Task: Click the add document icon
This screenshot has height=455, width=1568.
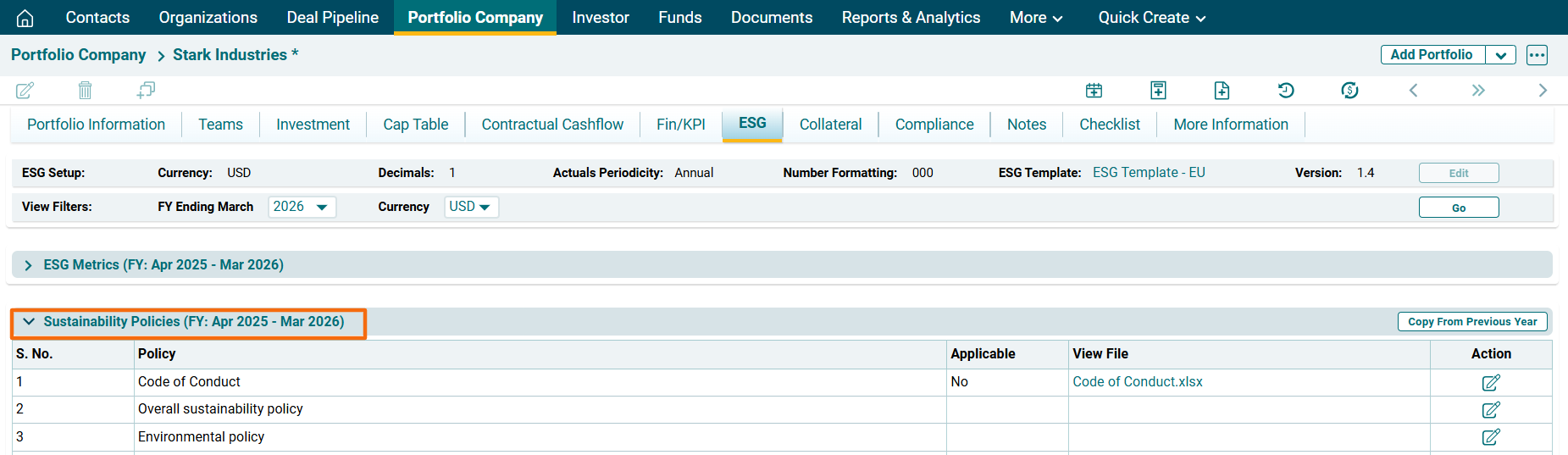Action: click(1222, 90)
